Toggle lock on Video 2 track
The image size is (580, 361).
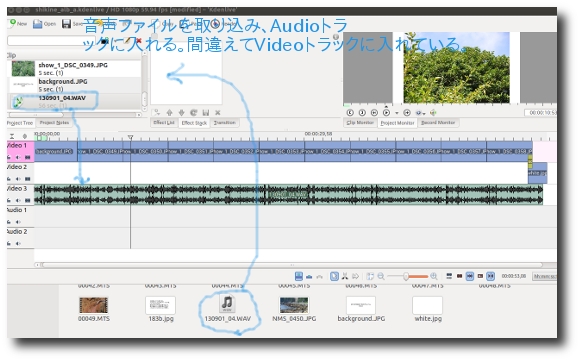[x=9, y=179]
